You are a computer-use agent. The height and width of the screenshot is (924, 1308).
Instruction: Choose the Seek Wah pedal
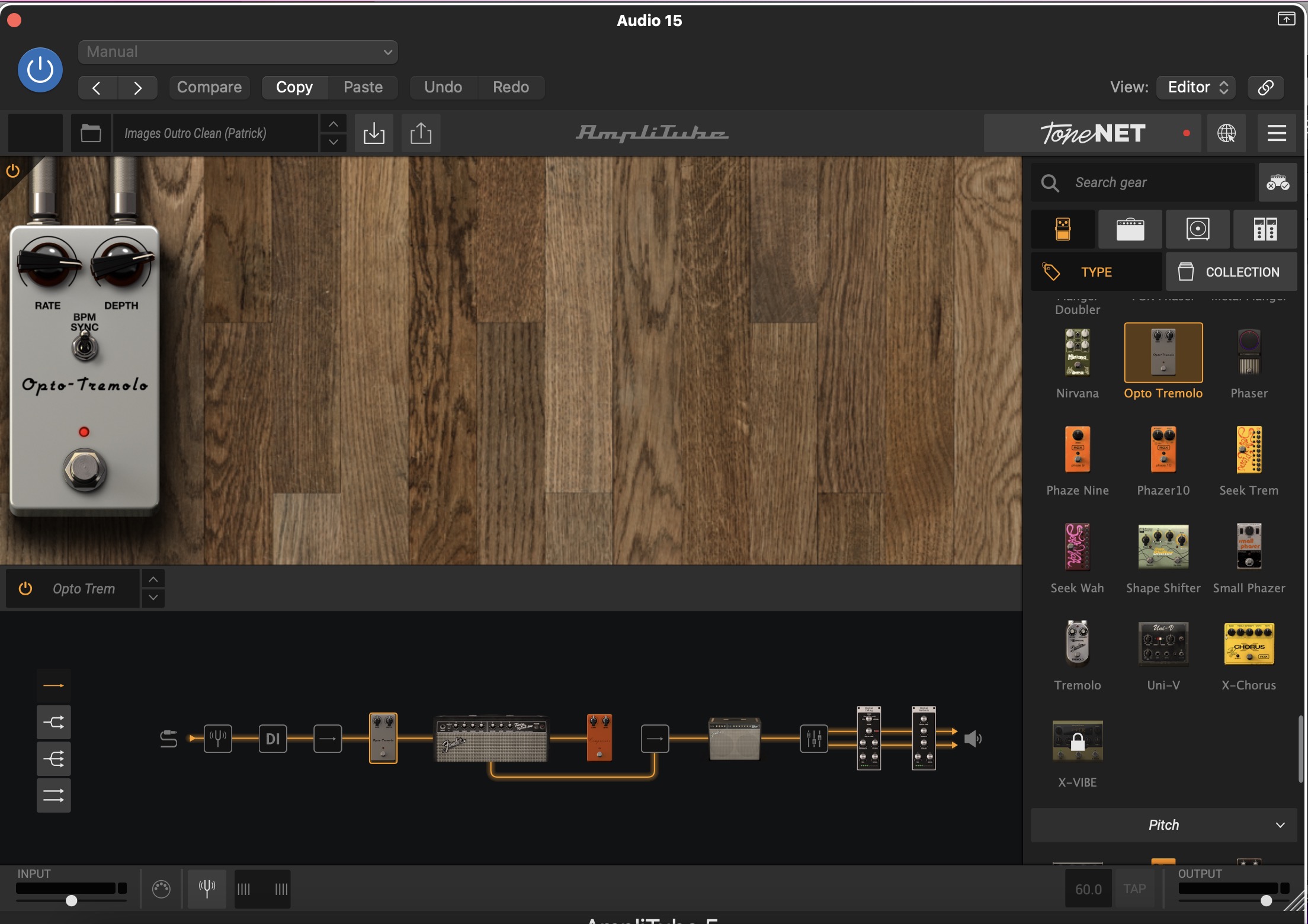point(1078,546)
